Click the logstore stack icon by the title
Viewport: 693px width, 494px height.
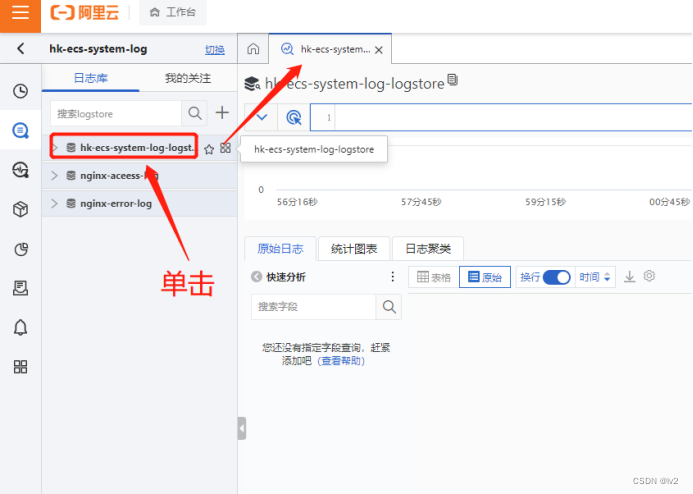(x=252, y=84)
